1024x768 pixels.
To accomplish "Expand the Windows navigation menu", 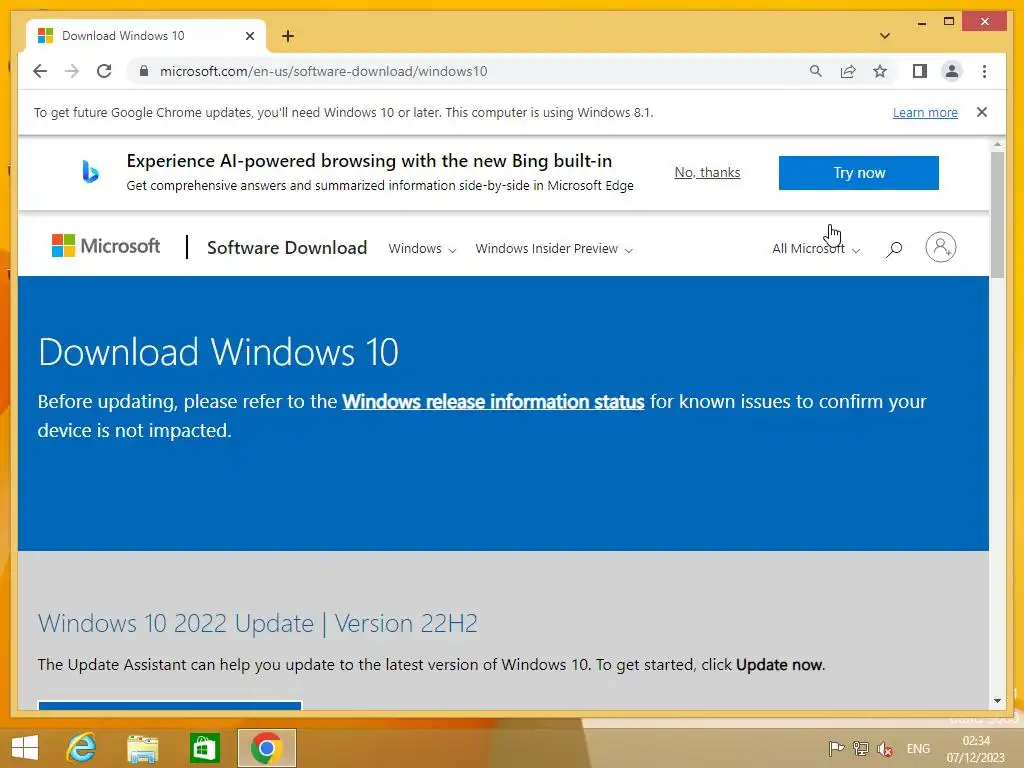I will click(x=422, y=249).
